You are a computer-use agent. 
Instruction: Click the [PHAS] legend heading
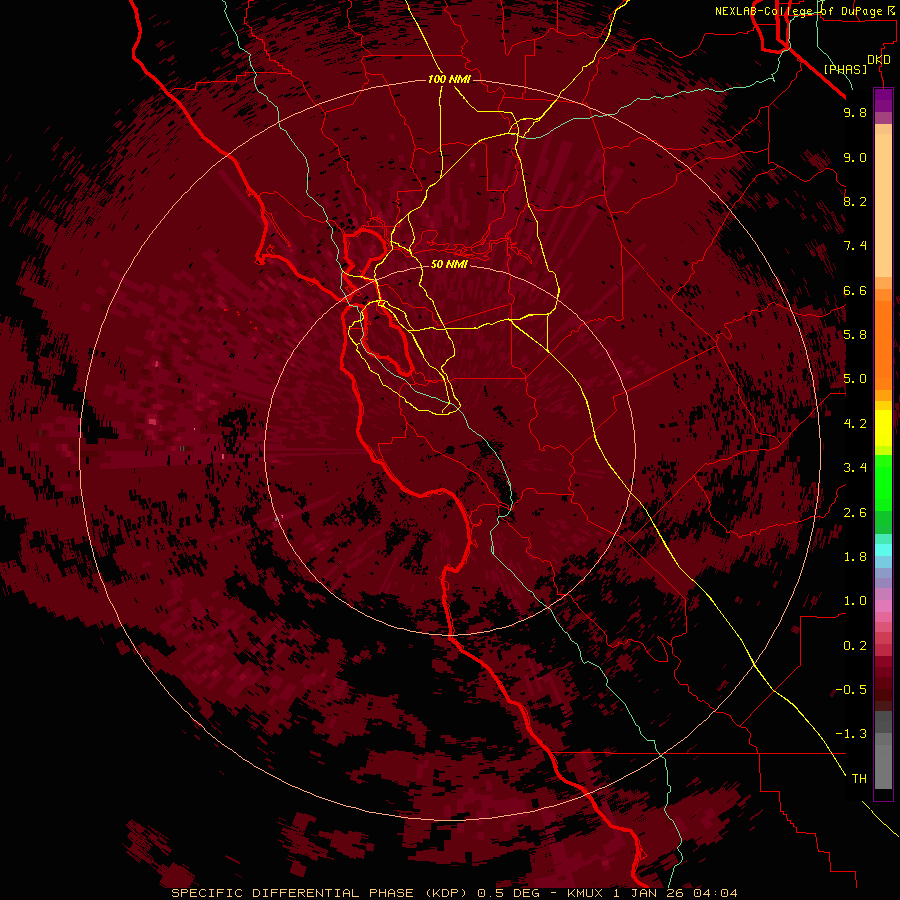(845, 69)
